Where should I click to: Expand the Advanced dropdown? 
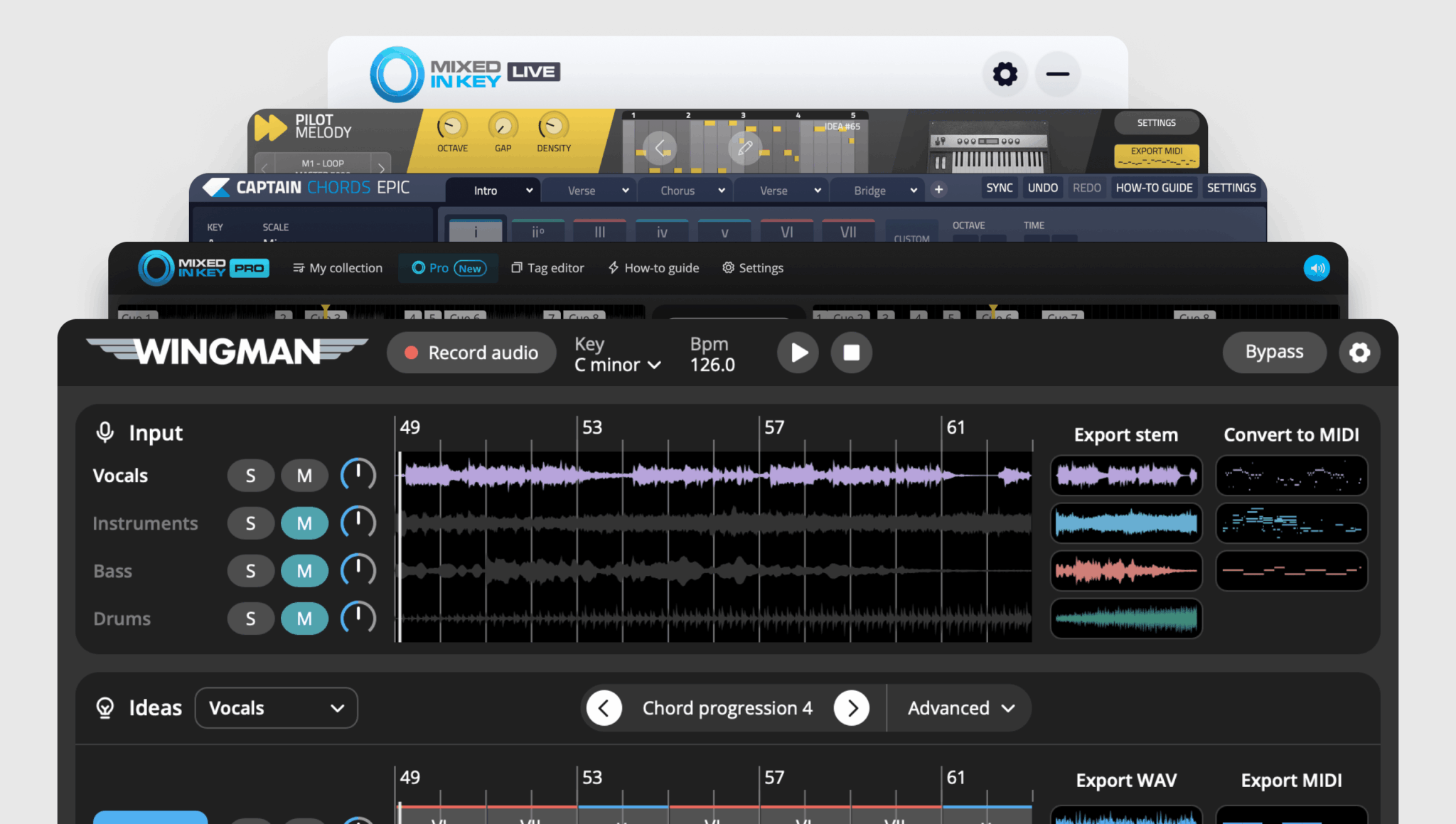tap(960, 708)
